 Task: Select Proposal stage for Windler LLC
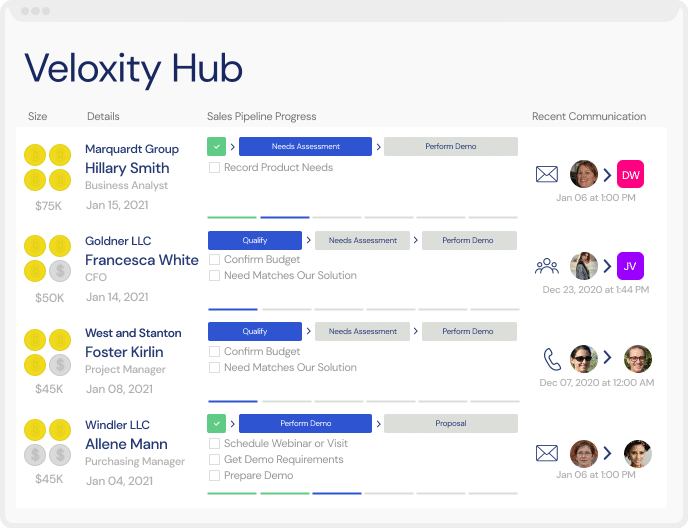pyautogui.click(x=451, y=424)
